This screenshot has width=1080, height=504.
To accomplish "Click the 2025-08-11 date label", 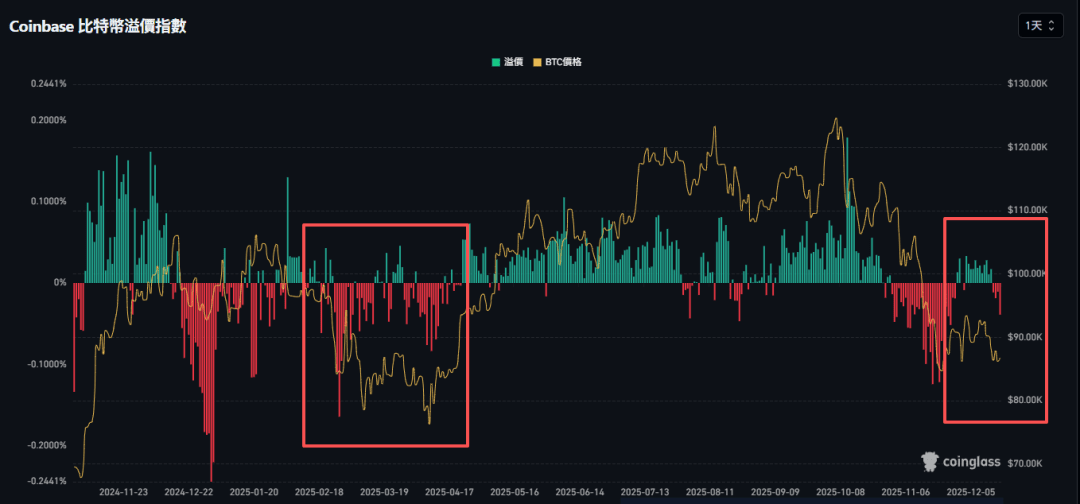I will [x=709, y=492].
